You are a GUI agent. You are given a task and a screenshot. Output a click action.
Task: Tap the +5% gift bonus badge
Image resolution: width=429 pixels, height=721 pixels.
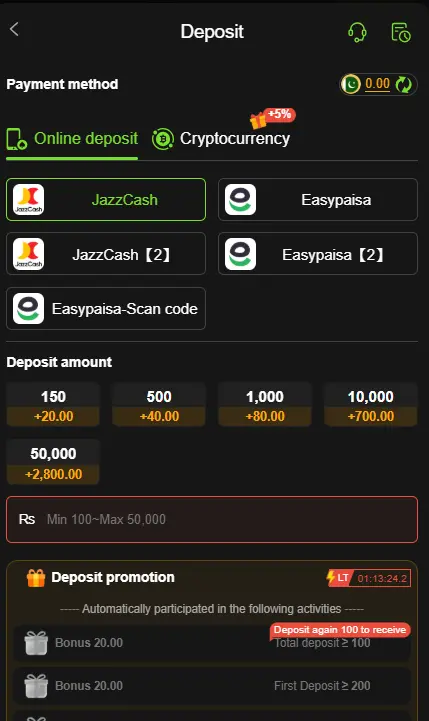coord(273,118)
